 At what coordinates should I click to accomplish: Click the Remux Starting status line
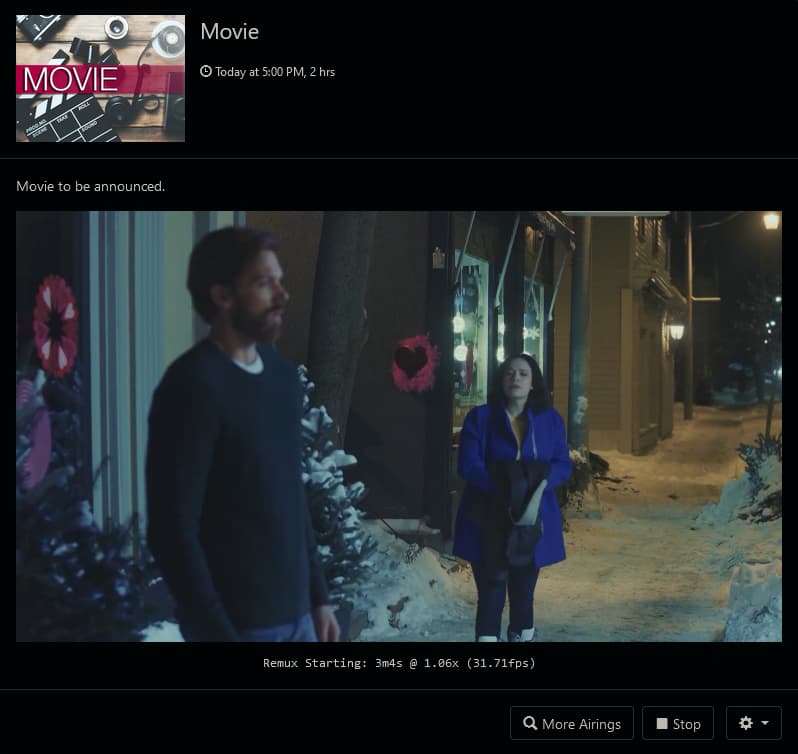399,662
